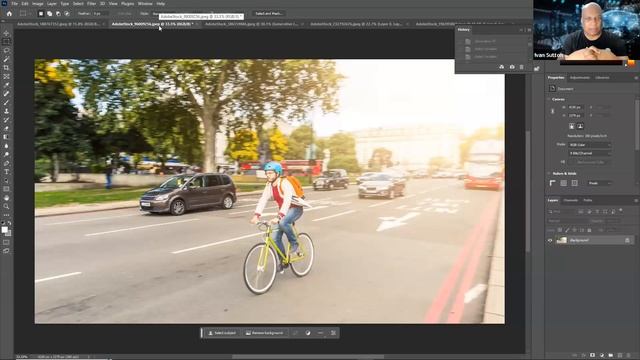This screenshot has width=640, height=360.
Task: Hide the Background layer eye icon
Action: click(x=550, y=240)
